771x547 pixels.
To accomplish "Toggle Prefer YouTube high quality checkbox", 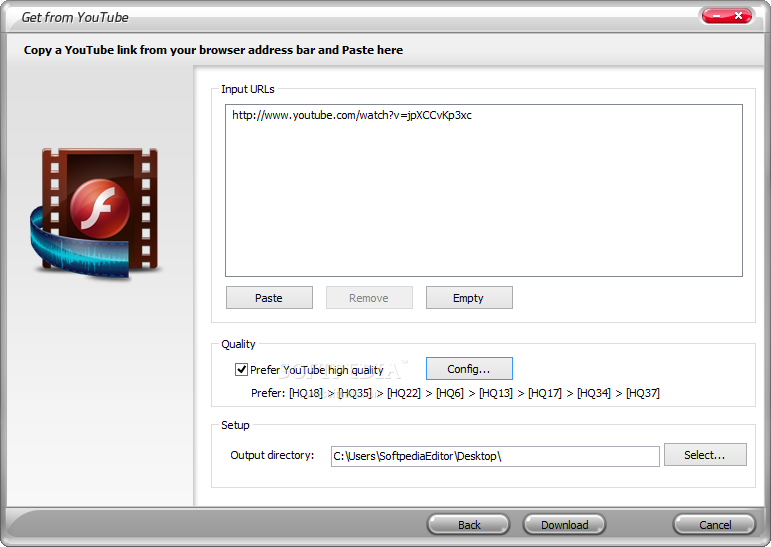I will coord(241,369).
